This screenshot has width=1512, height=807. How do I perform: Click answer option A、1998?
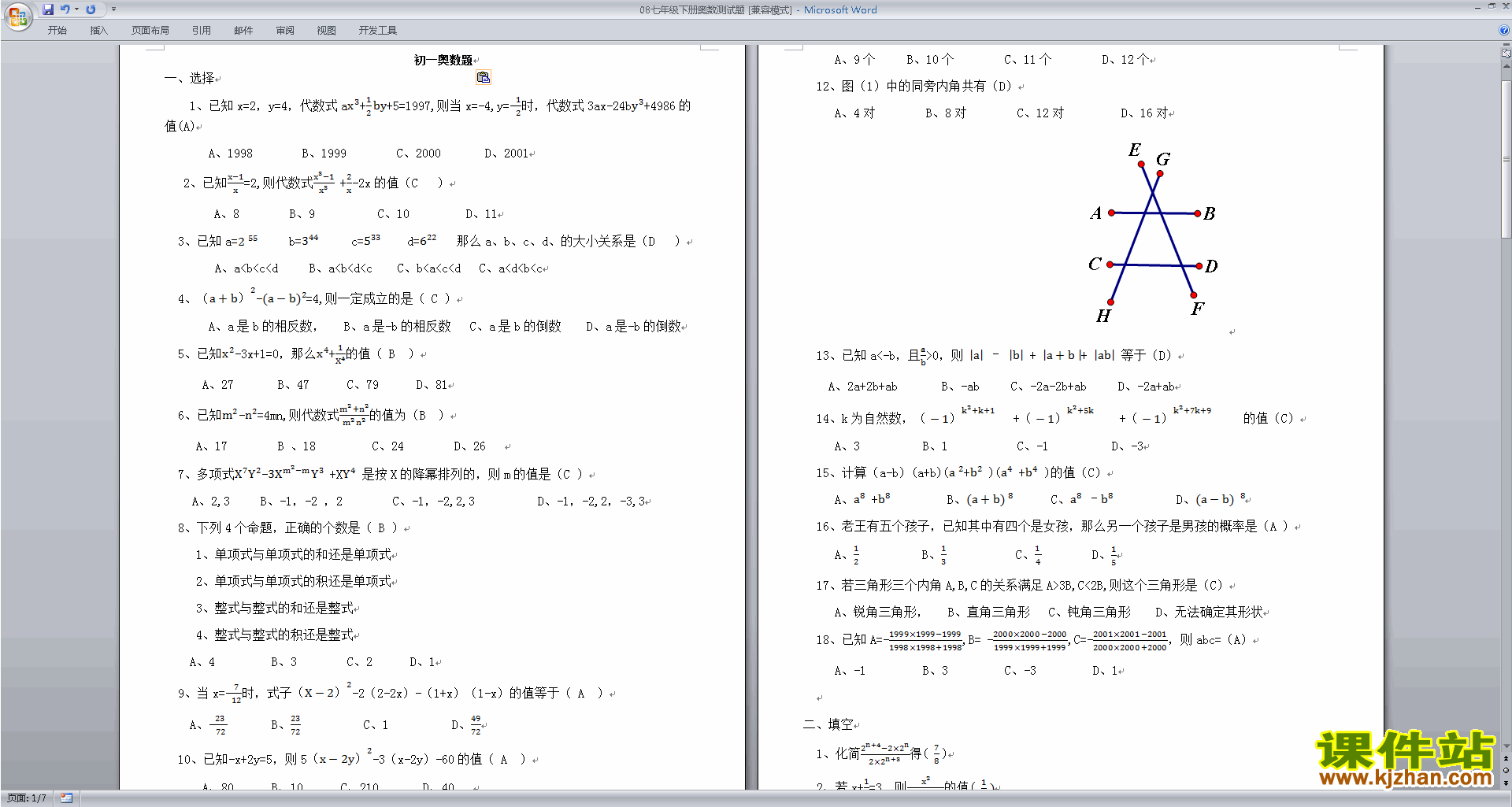click(231, 154)
